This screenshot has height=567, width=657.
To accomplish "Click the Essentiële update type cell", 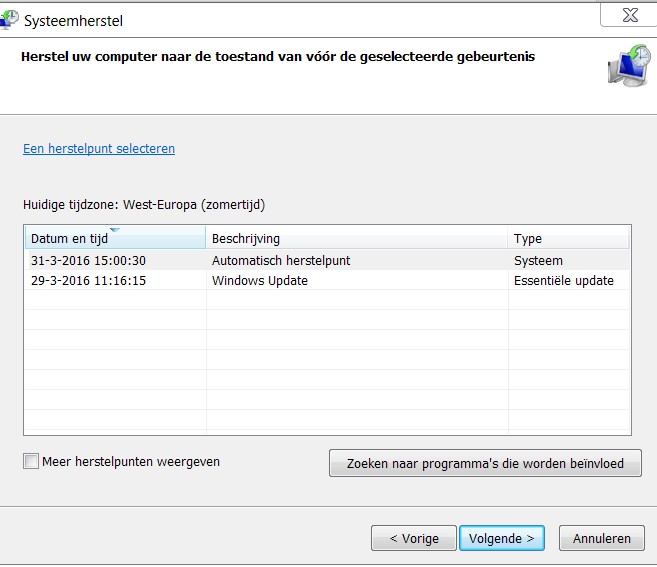I will 564,280.
